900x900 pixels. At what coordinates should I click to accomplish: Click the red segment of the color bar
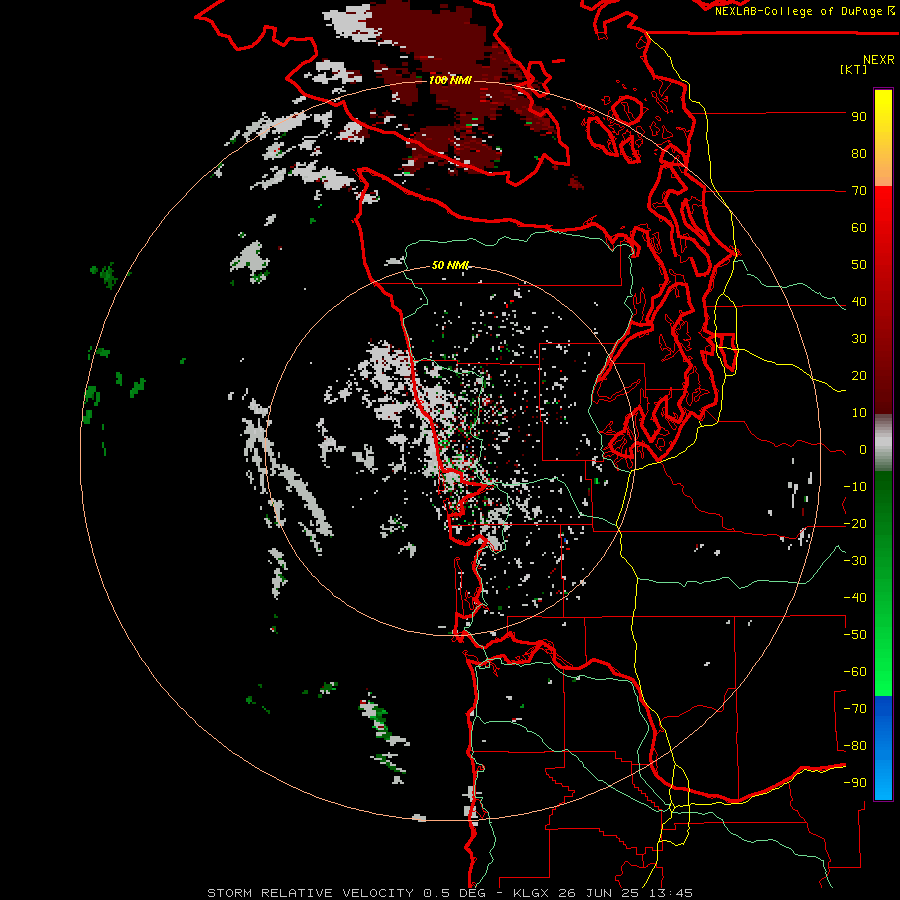tap(883, 300)
